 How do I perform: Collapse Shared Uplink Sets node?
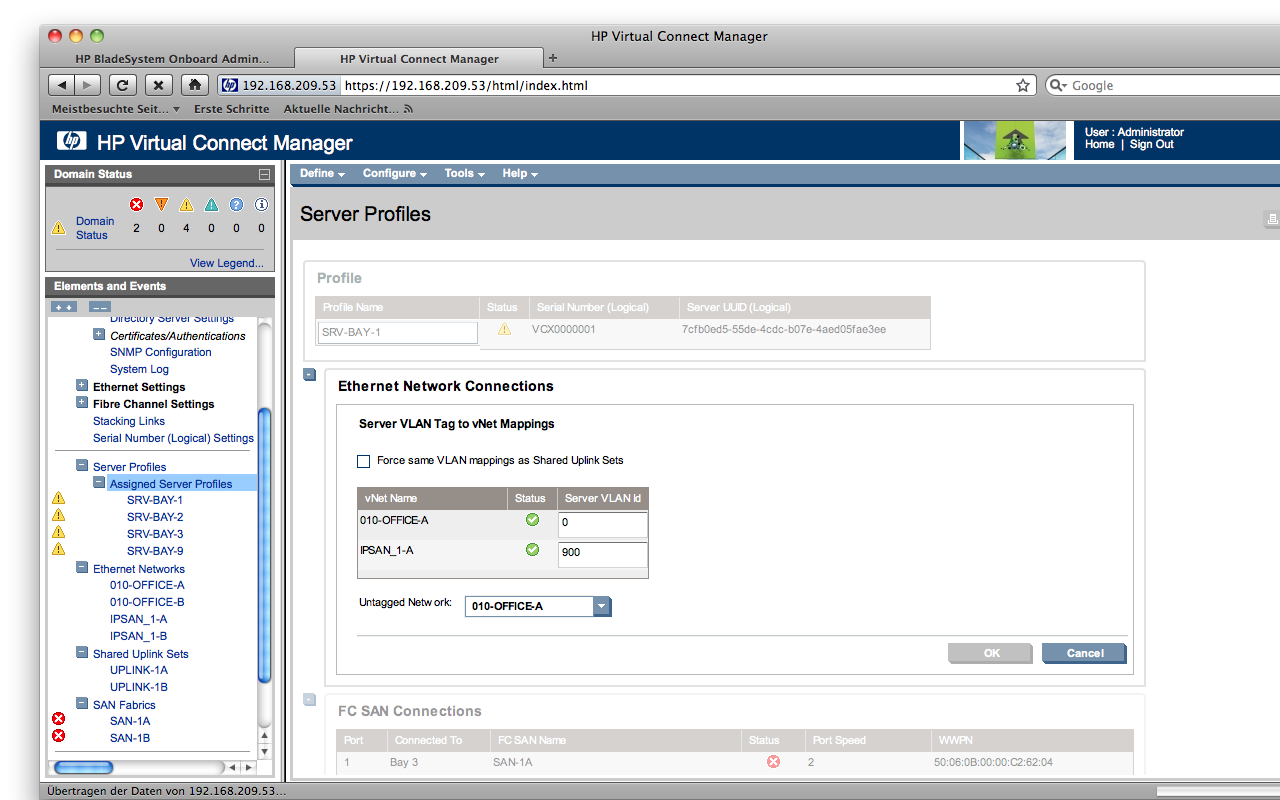[82, 653]
